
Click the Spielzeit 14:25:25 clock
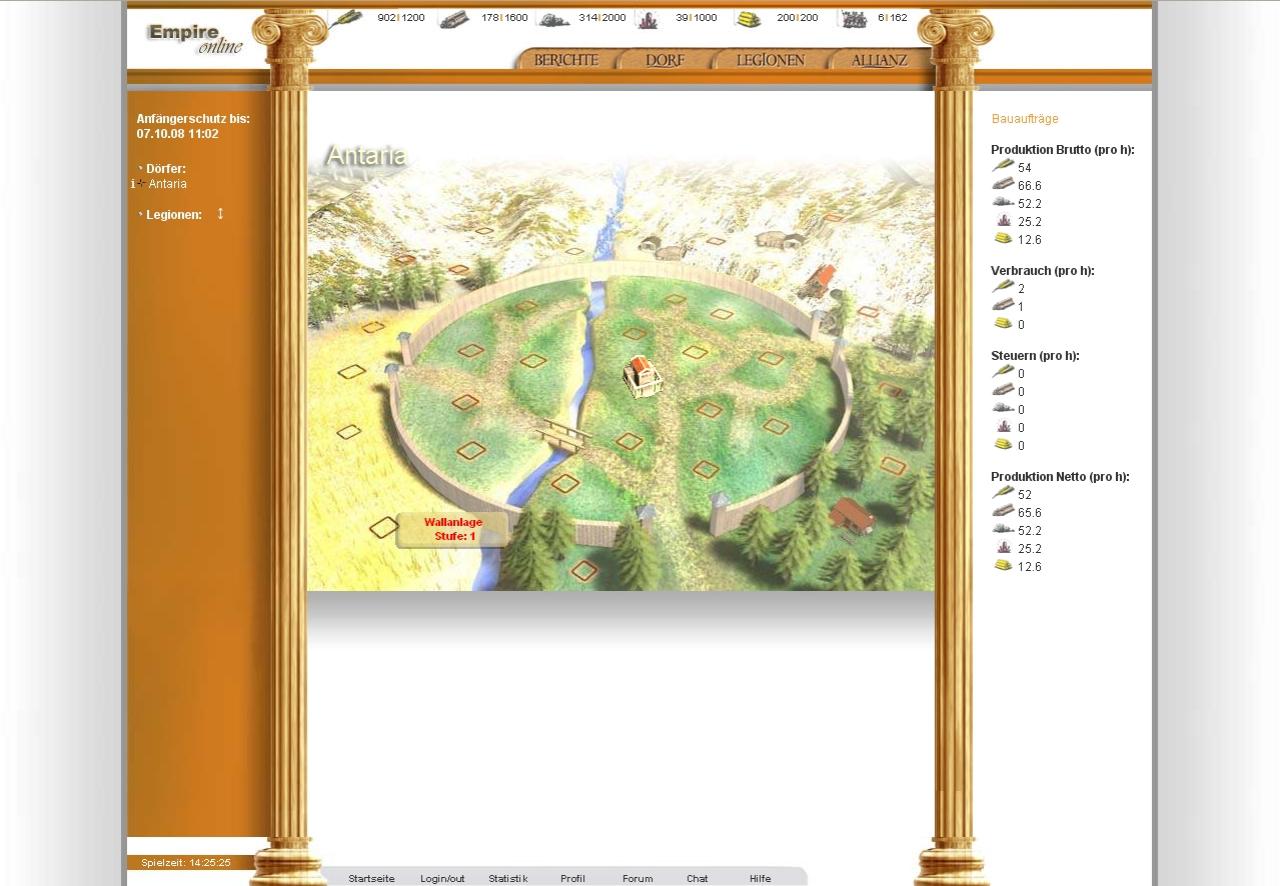tap(186, 862)
